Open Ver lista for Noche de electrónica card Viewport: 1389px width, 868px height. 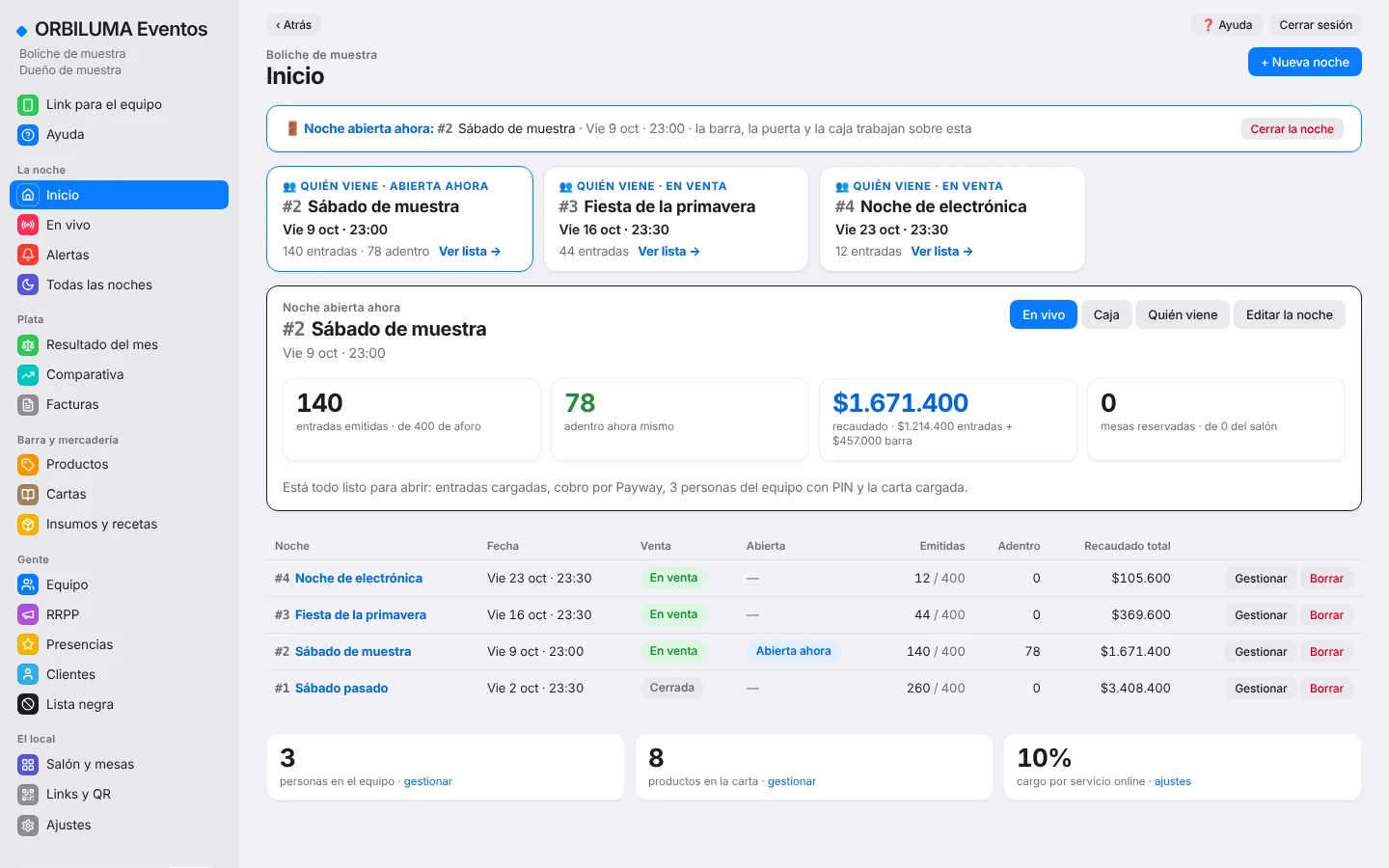(941, 252)
